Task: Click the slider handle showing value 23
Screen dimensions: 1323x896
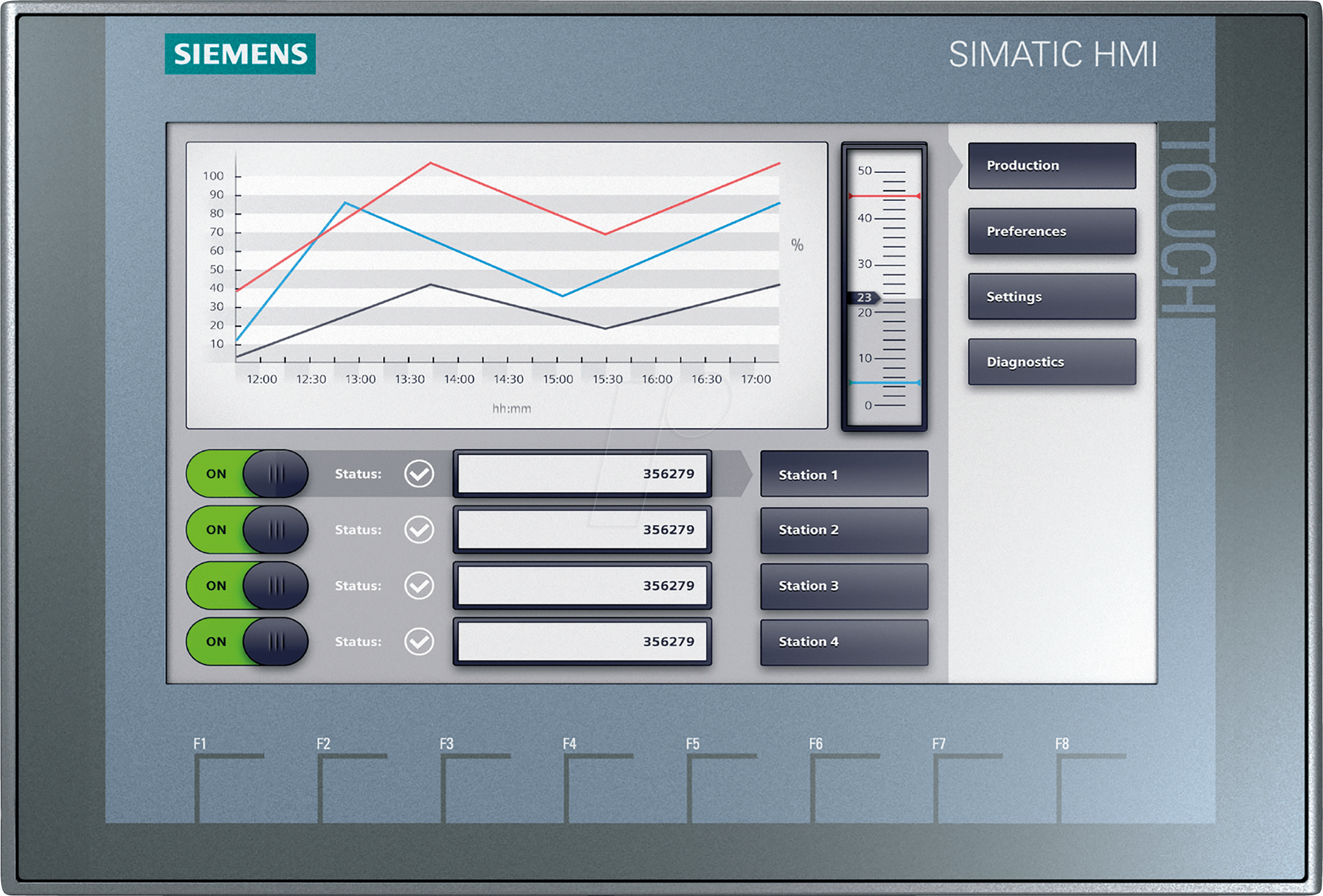Action: 865,297
